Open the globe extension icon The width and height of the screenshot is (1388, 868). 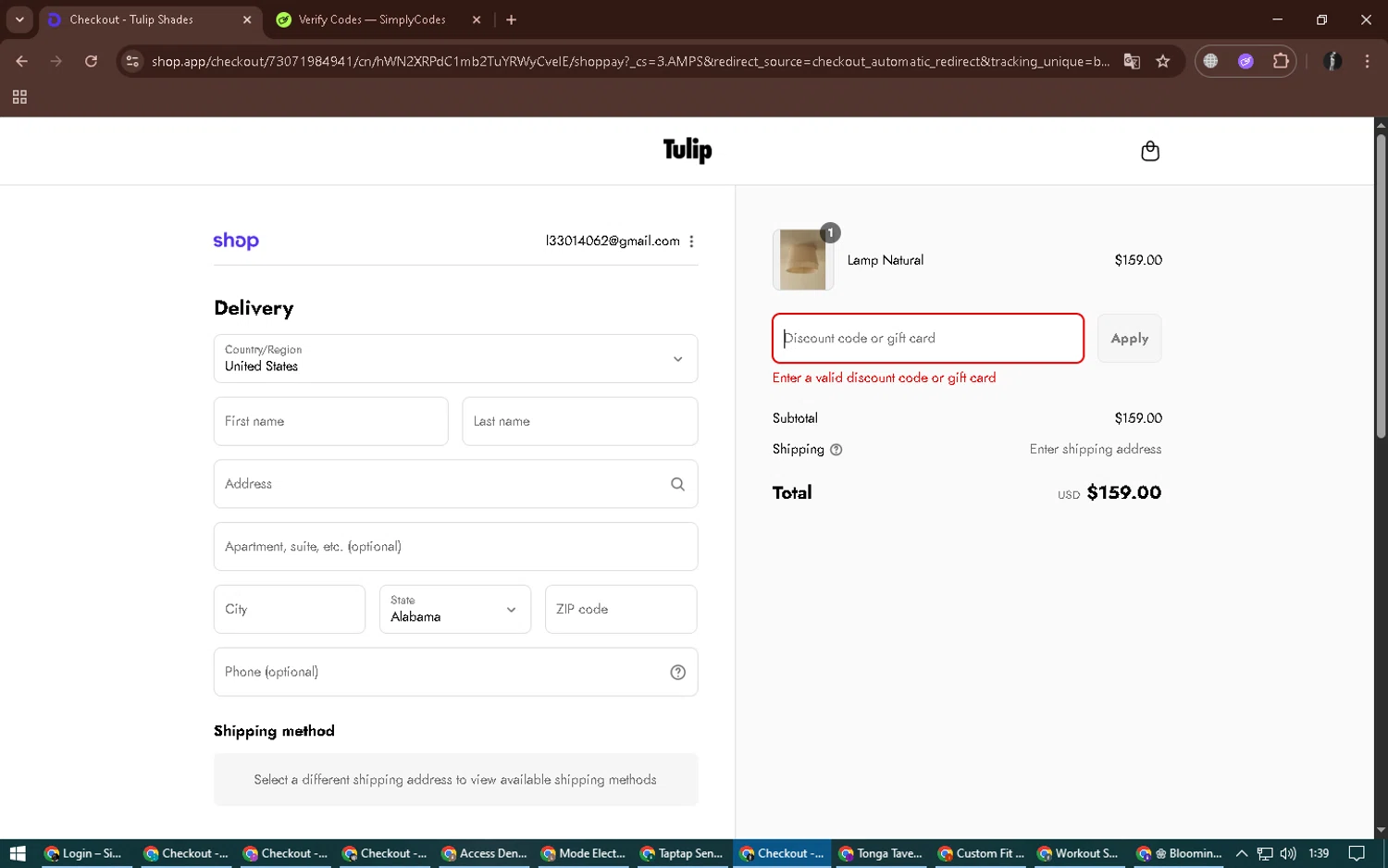coord(1210,61)
